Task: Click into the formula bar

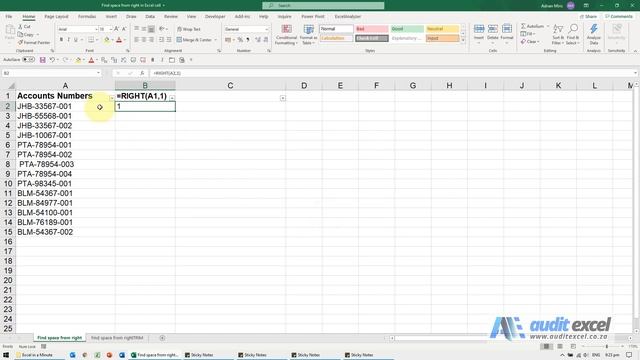Action: pos(392,73)
